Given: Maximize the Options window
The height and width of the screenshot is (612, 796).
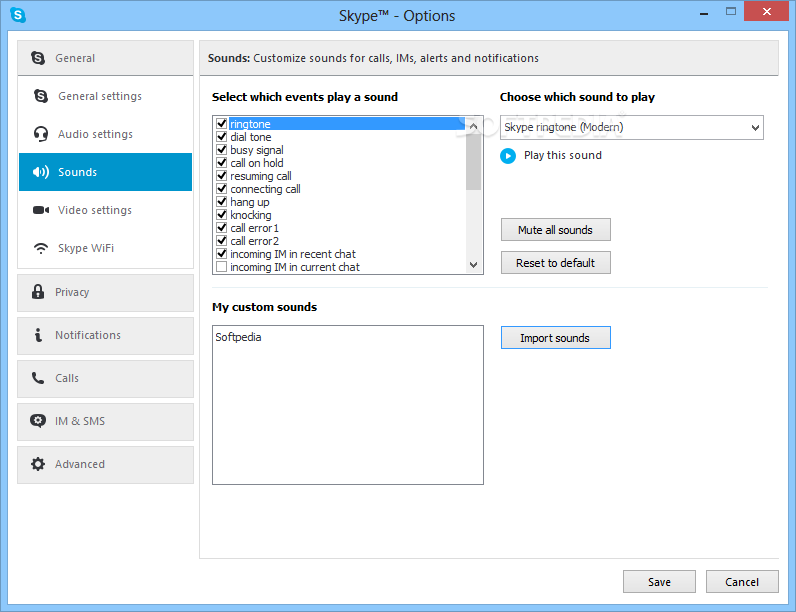Looking at the screenshot, I should (731, 12).
